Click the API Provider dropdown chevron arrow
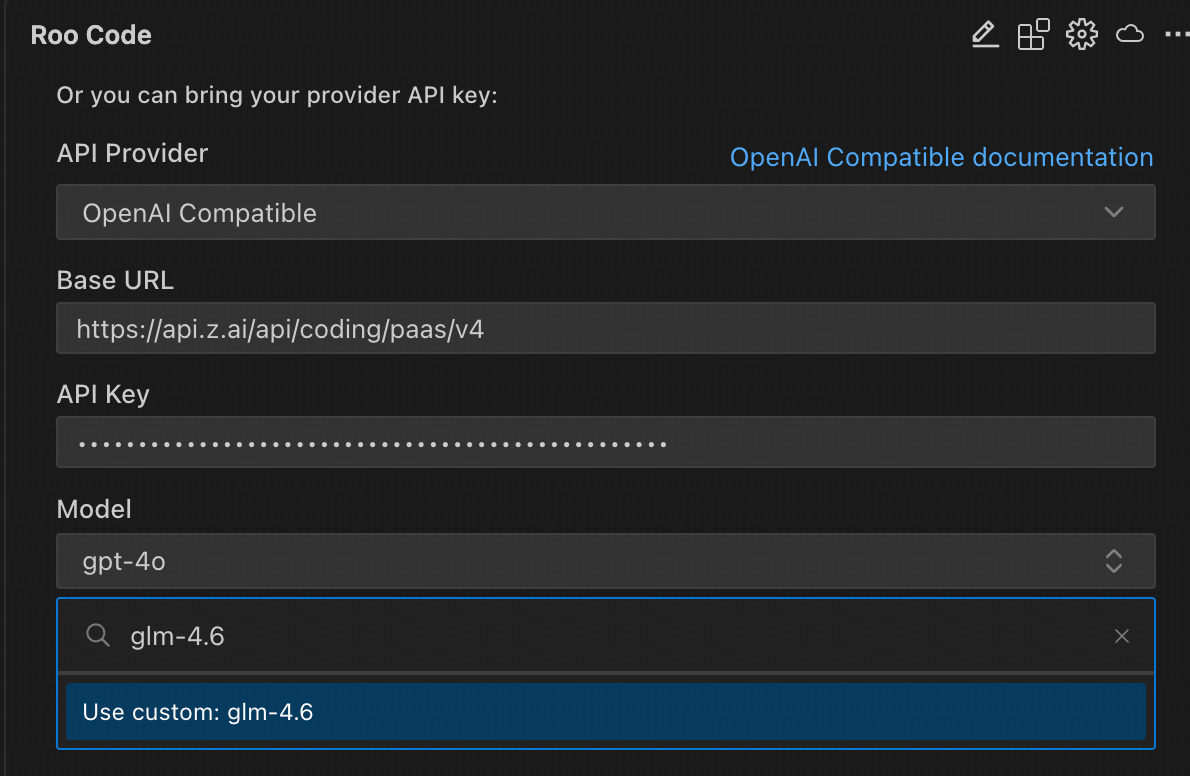The width and height of the screenshot is (1190, 776). coord(1113,212)
